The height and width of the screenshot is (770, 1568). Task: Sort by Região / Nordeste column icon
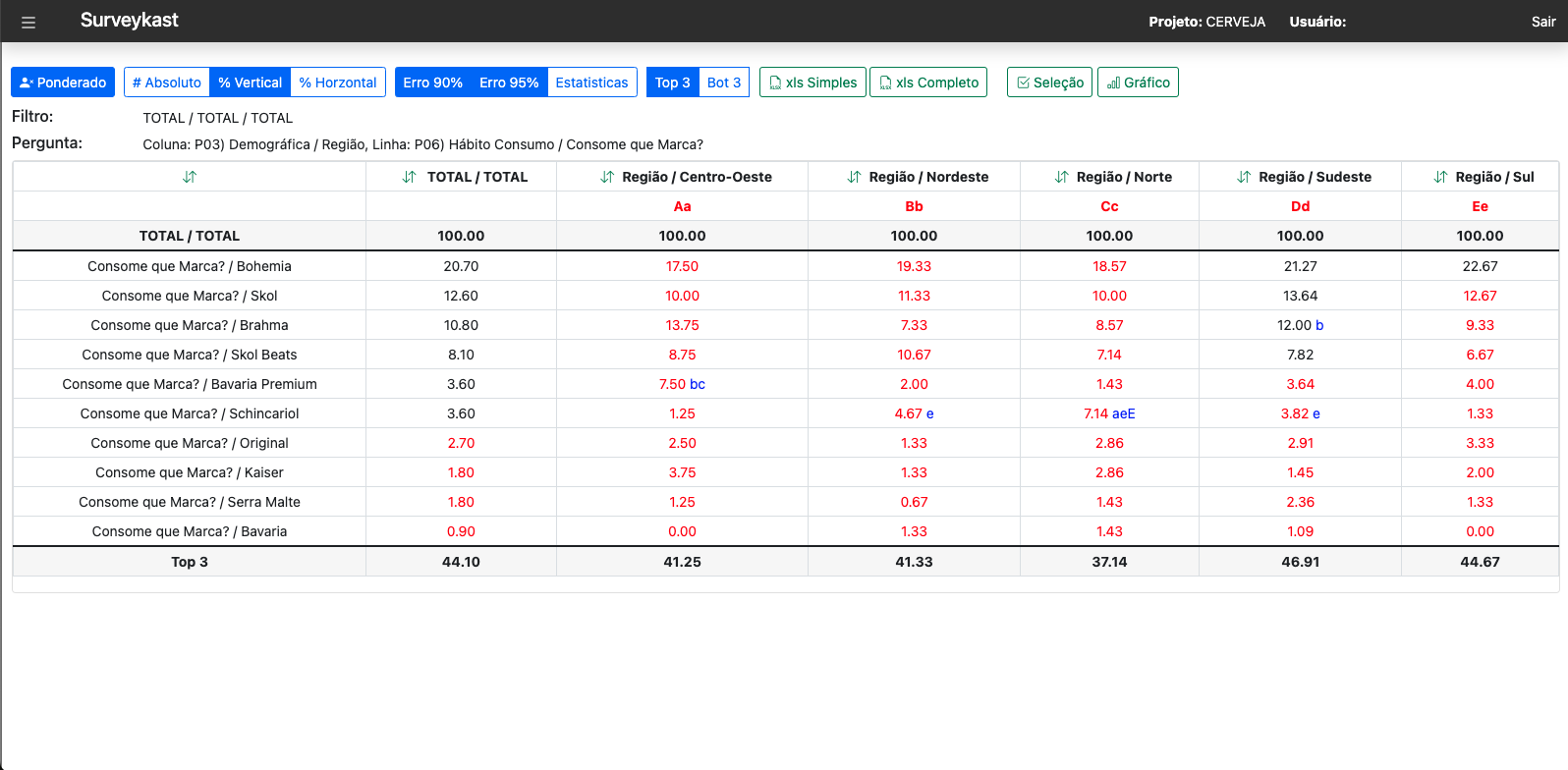[x=854, y=177]
